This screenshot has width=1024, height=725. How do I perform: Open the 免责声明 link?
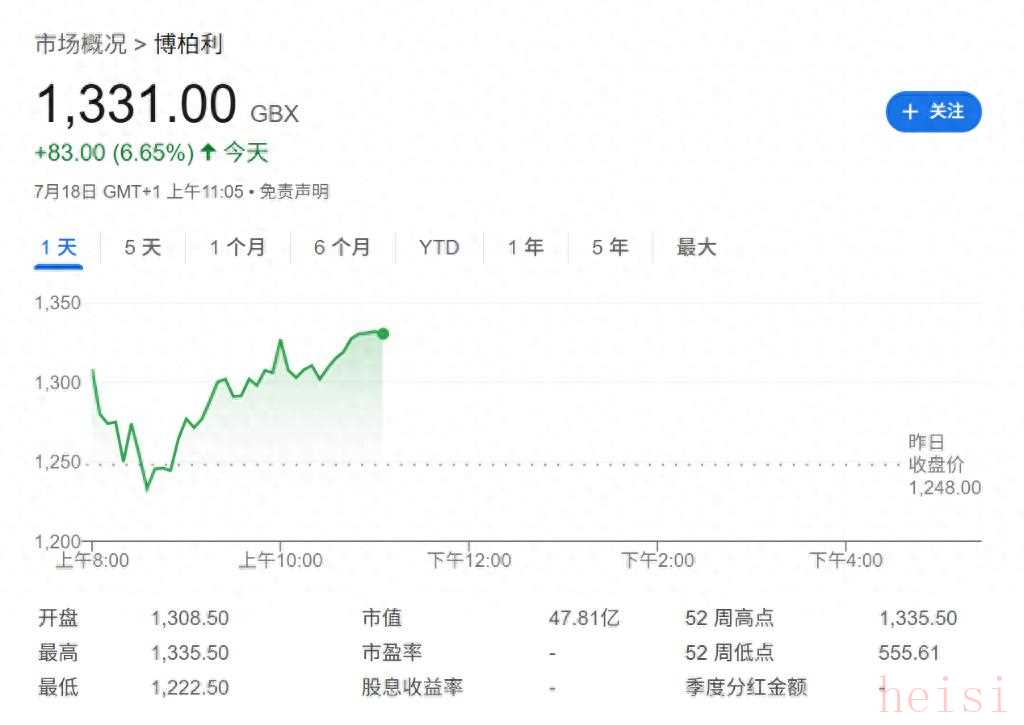coord(294,191)
